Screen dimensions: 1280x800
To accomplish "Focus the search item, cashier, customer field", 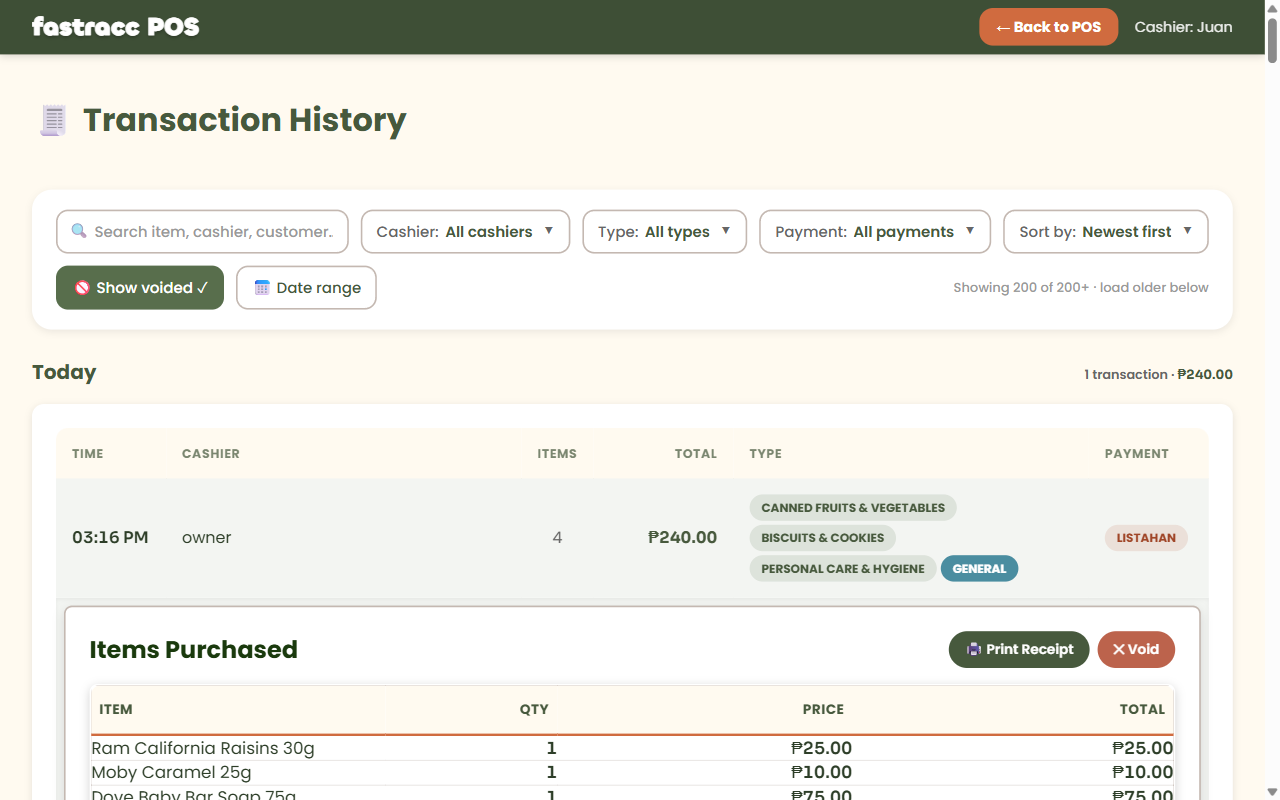I will [202, 232].
